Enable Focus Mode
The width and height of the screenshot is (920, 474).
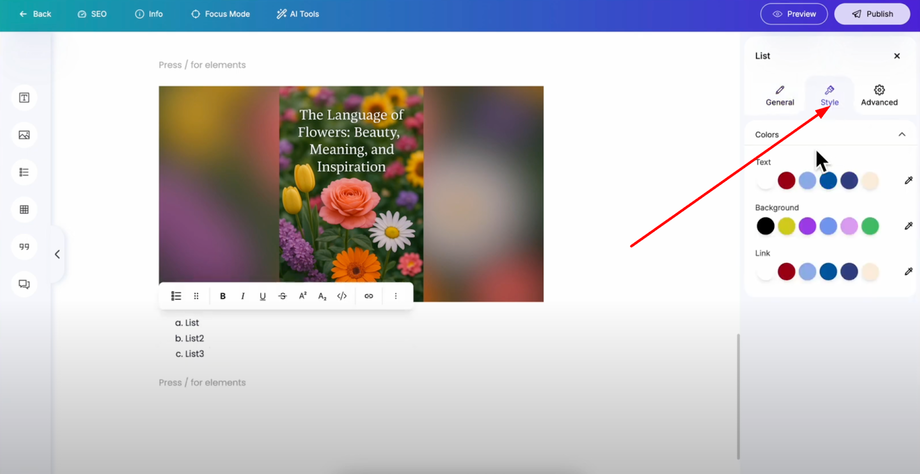[221, 14]
